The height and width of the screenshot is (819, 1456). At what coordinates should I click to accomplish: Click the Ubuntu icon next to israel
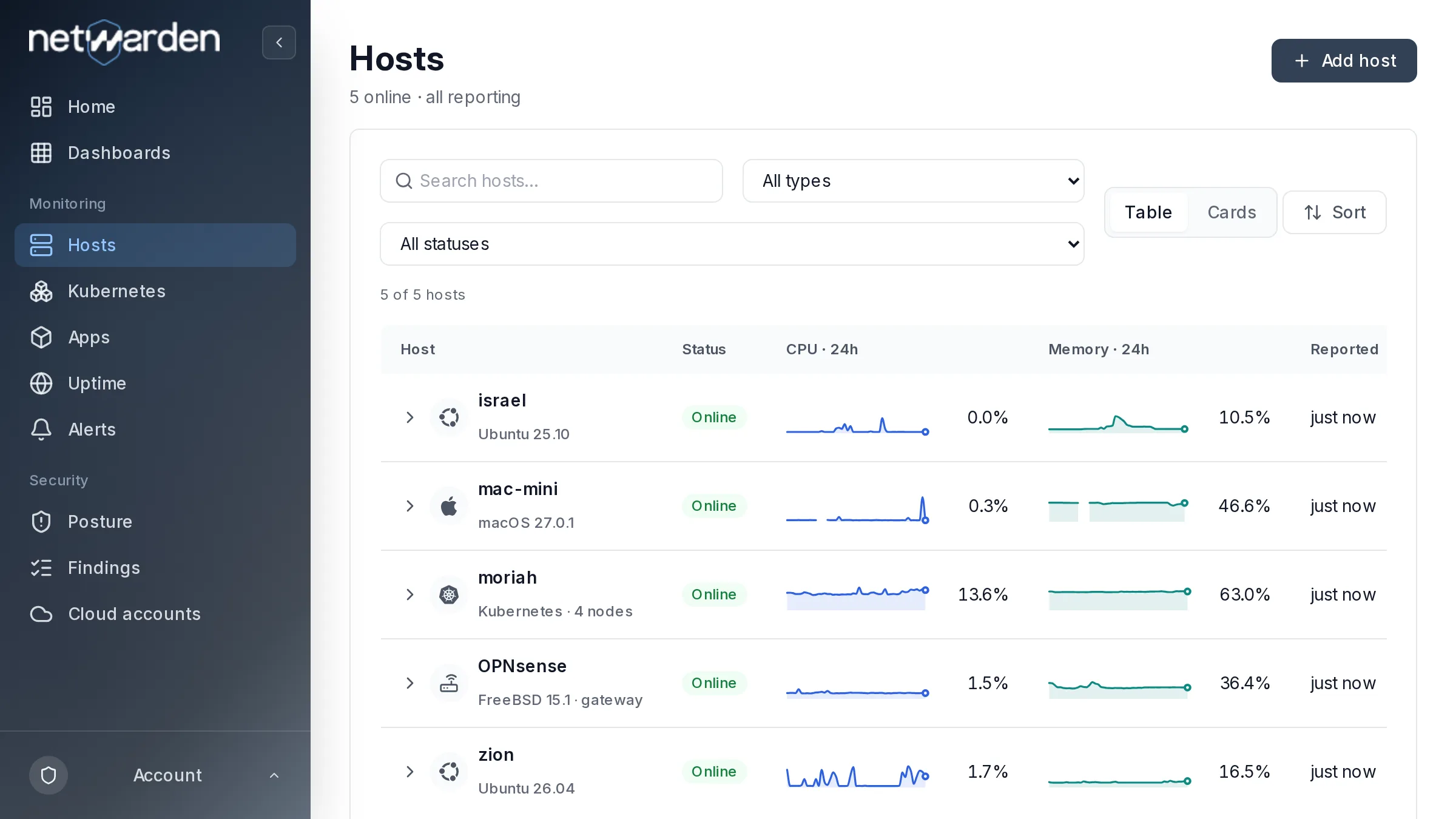tap(449, 417)
